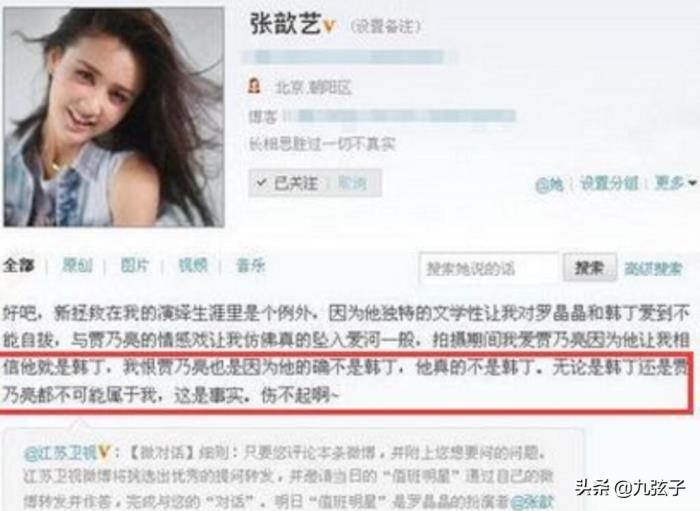Open 设置分组 group settings
The width and height of the screenshot is (700, 511).
(x=609, y=183)
